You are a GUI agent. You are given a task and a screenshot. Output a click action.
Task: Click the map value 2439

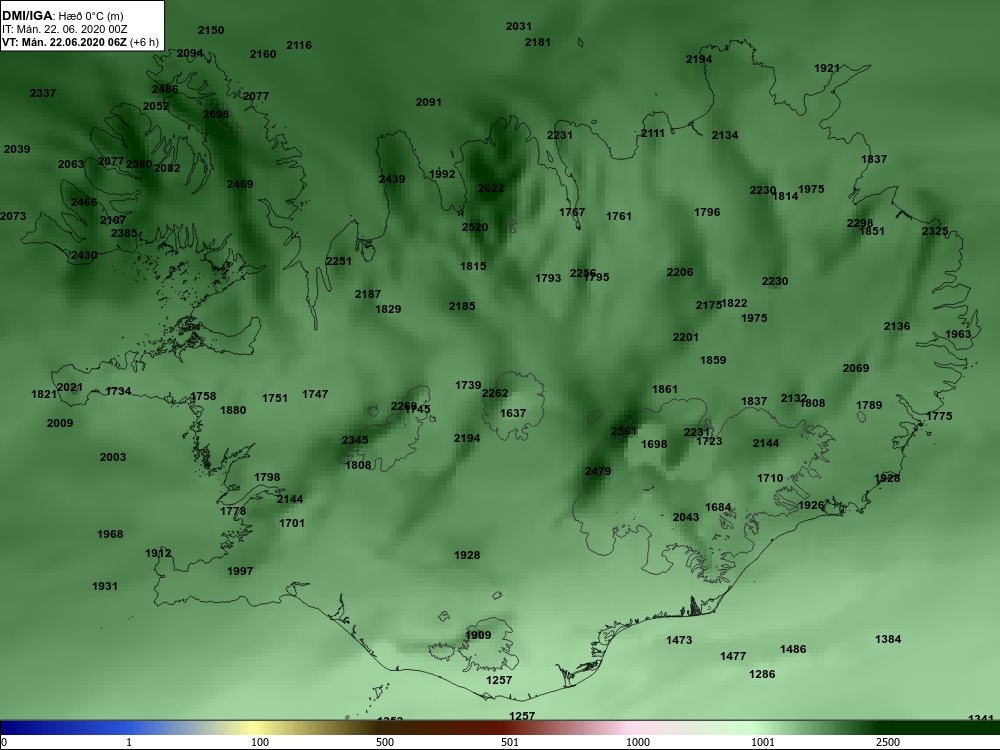tap(392, 179)
